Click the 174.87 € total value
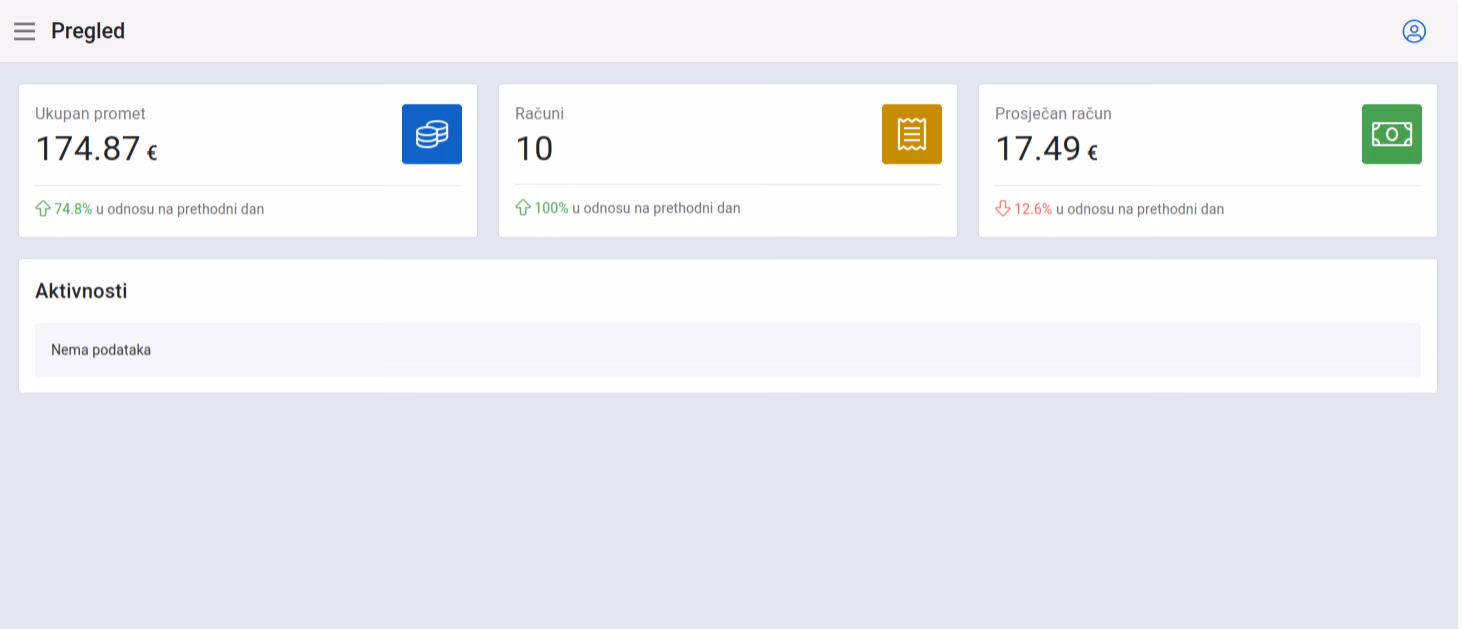Screen dimensions: 1461x629 point(97,149)
